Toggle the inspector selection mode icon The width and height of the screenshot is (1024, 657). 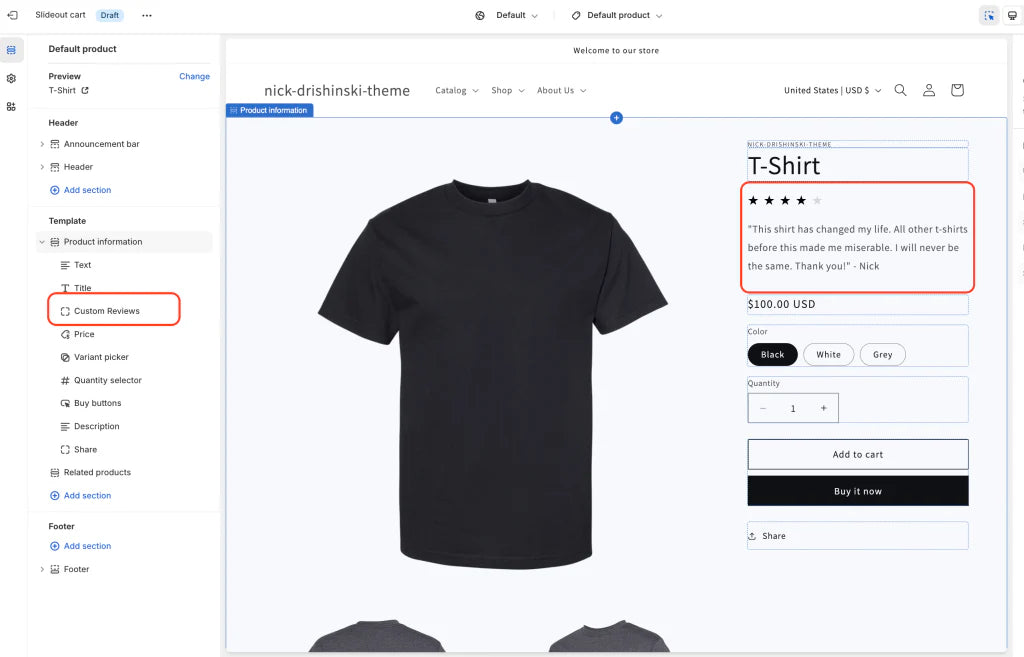(988, 15)
